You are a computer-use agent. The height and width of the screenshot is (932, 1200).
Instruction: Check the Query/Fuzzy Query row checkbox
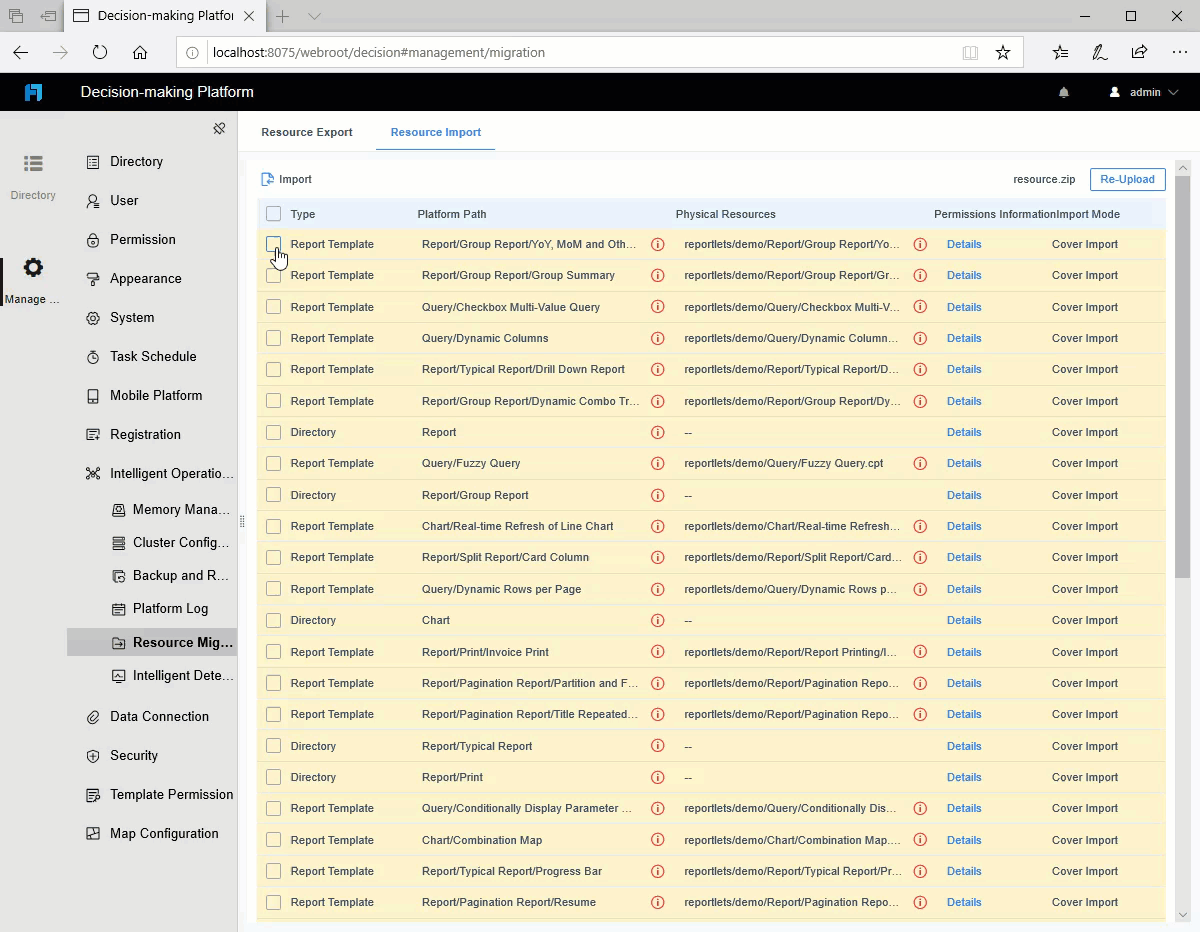tap(273, 463)
